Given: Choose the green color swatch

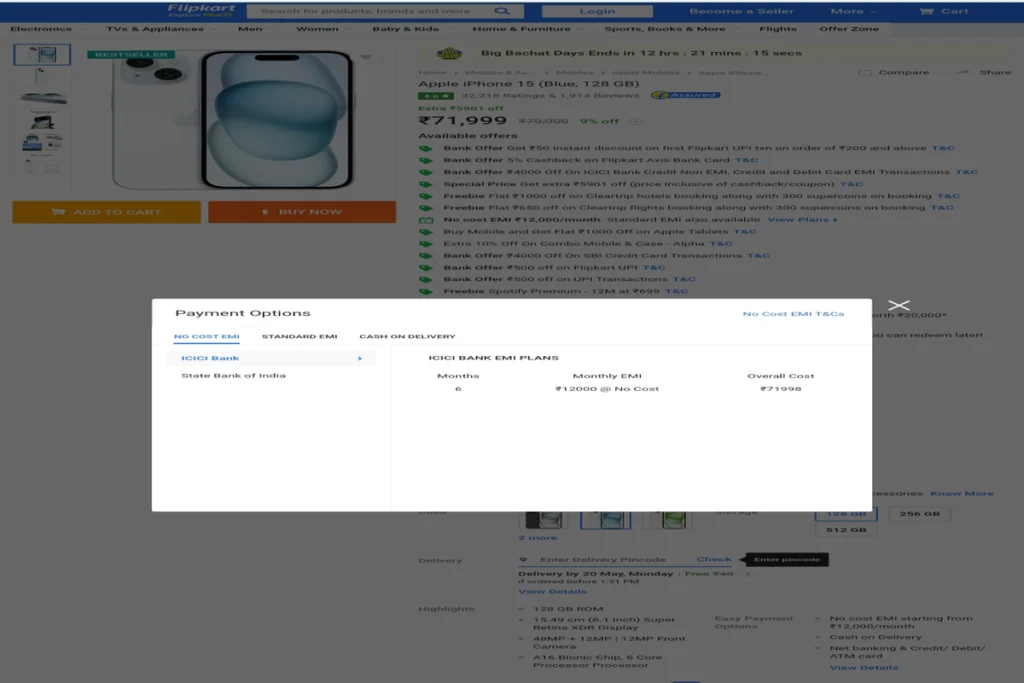Looking at the screenshot, I should tap(668, 520).
